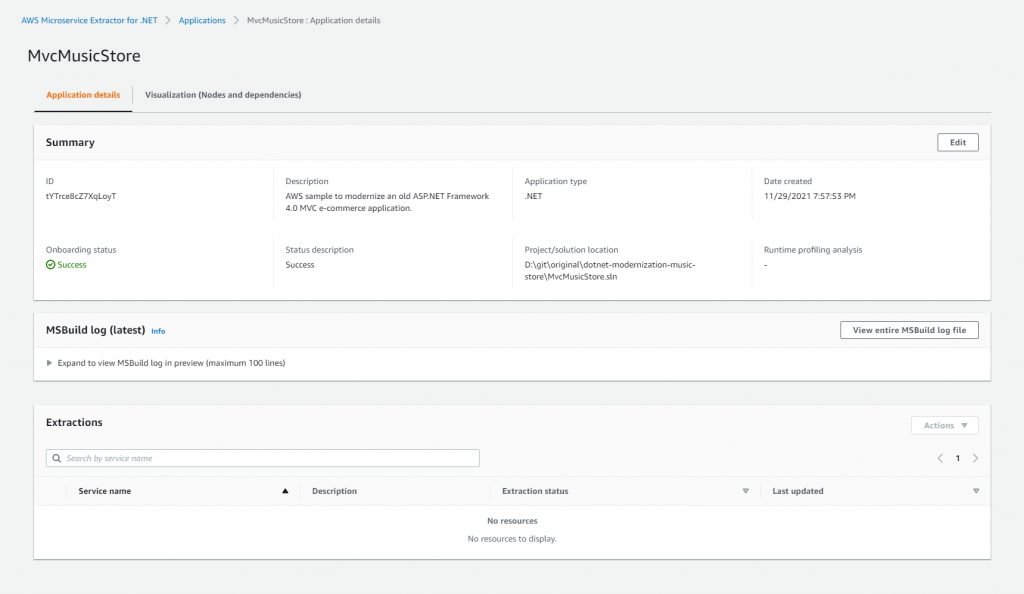The image size is (1024, 594).
Task: Click the next page chevron in pagination
Action: (x=974, y=457)
